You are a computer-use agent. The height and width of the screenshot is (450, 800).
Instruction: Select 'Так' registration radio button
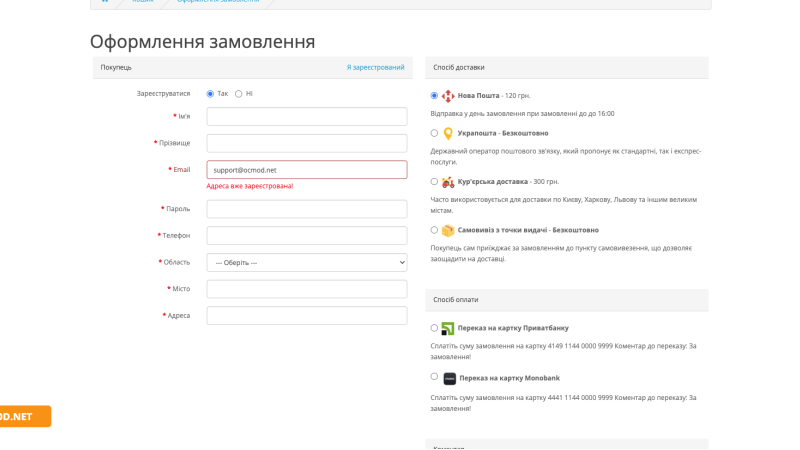(x=210, y=94)
